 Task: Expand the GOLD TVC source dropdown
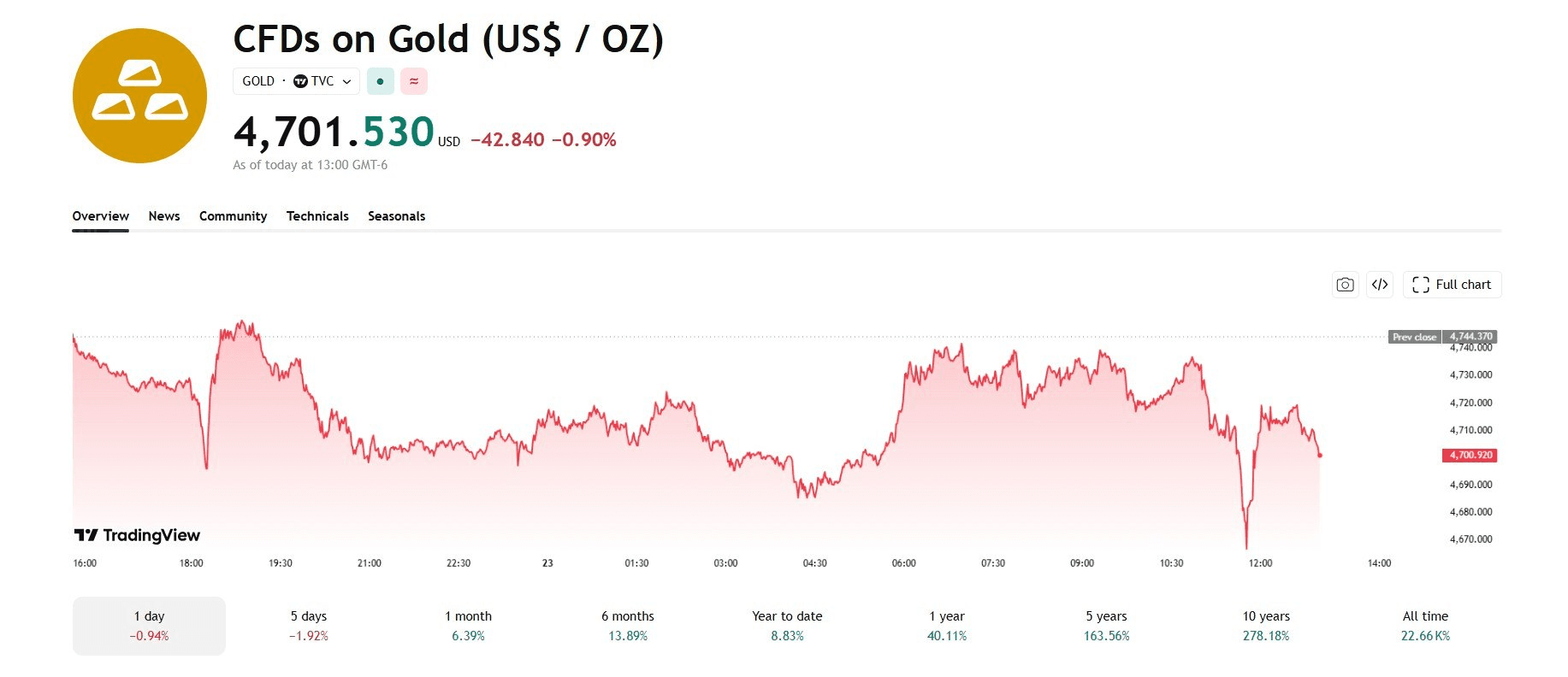point(296,81)
